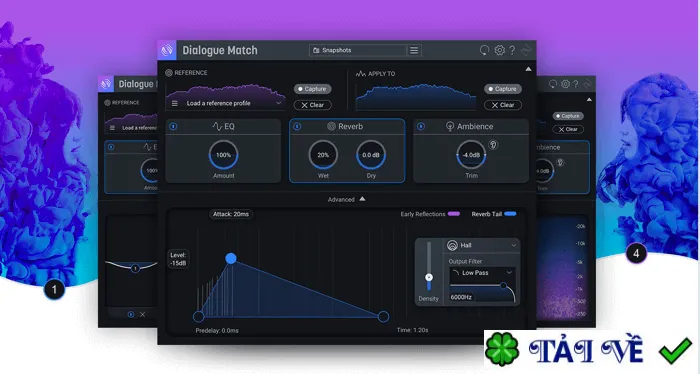Click Time: 1.20s value

[x=412, y=330]
